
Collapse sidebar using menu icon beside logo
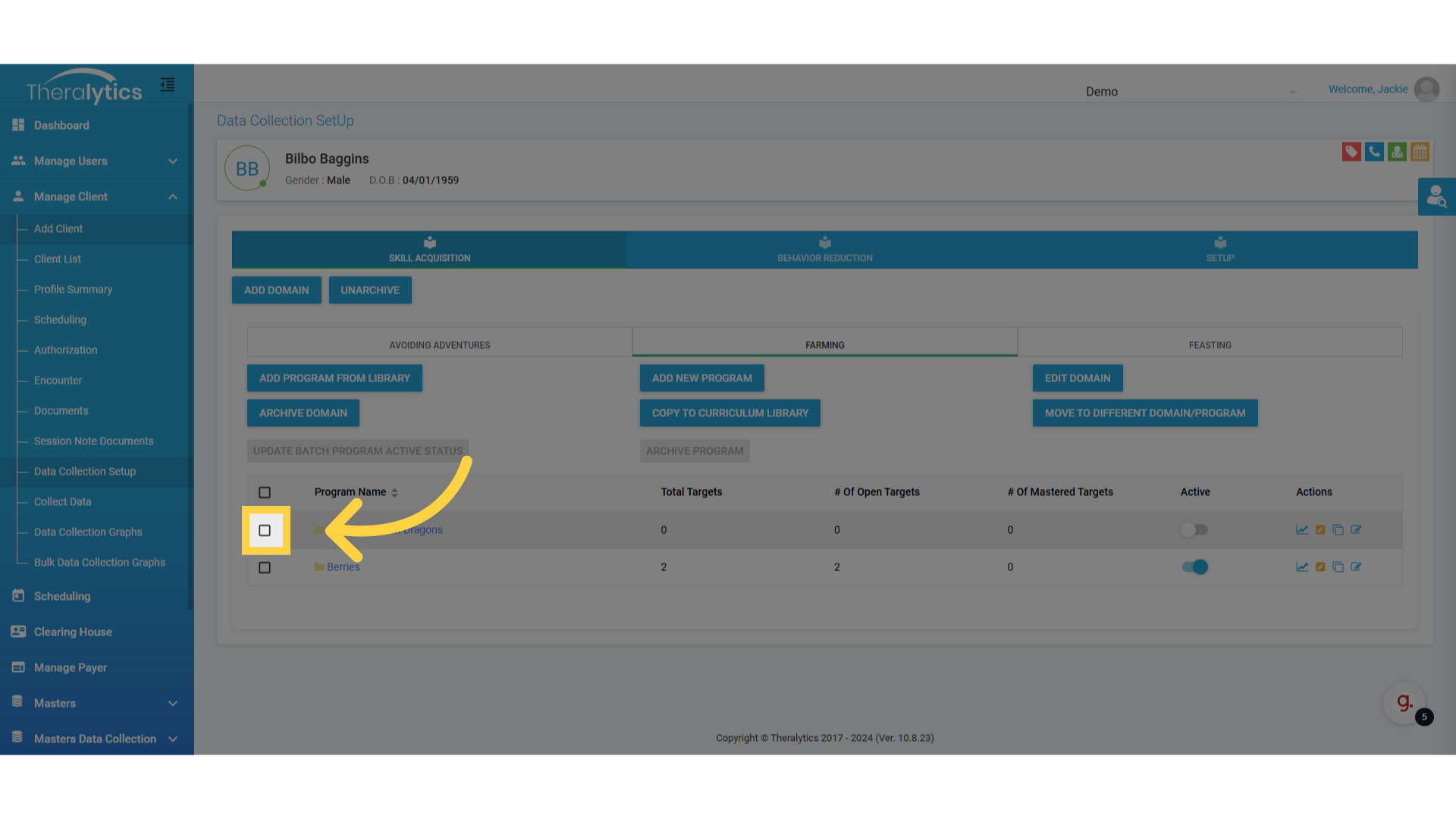[168, 85]
